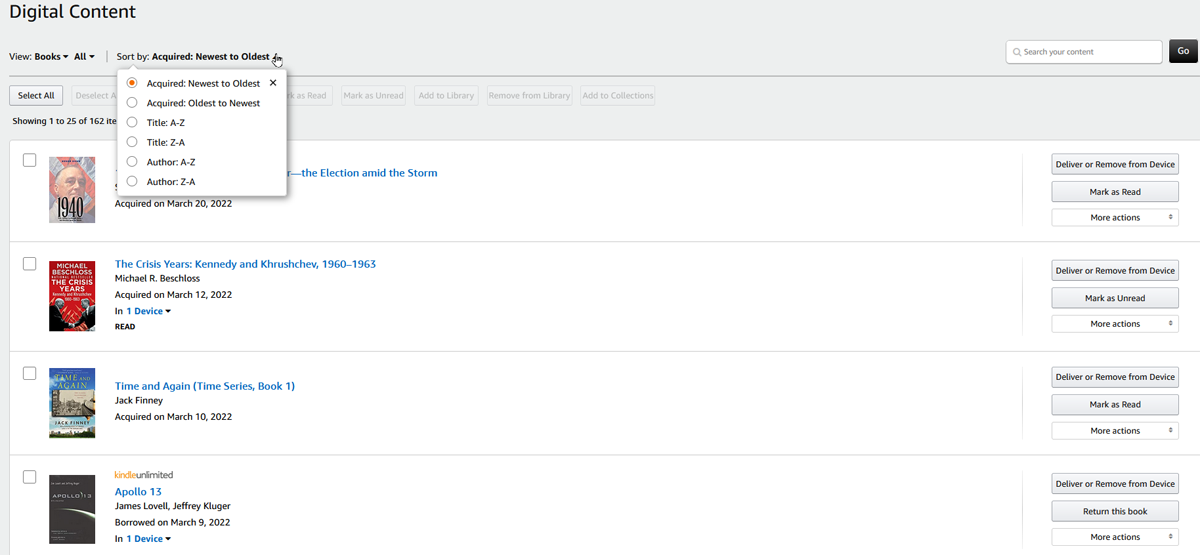Expand the All filter dropdown
This screenshot has width=1200, height=555.
(x=85, y=57)
